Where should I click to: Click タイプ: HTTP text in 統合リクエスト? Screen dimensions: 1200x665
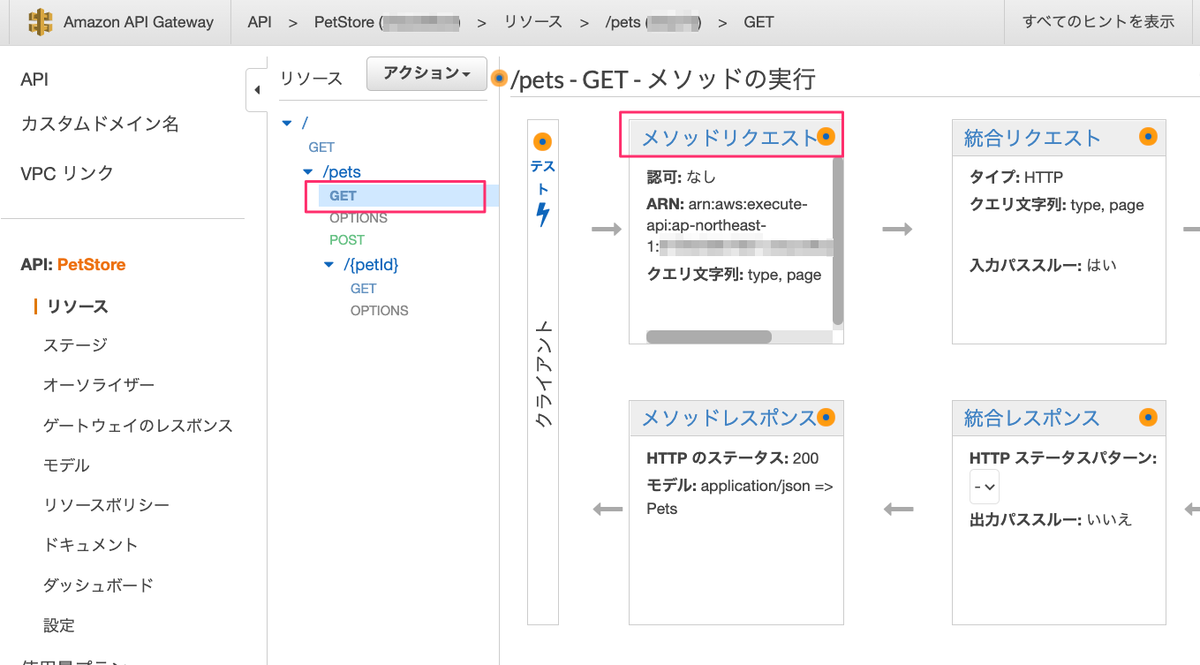tap(1016, 177)
